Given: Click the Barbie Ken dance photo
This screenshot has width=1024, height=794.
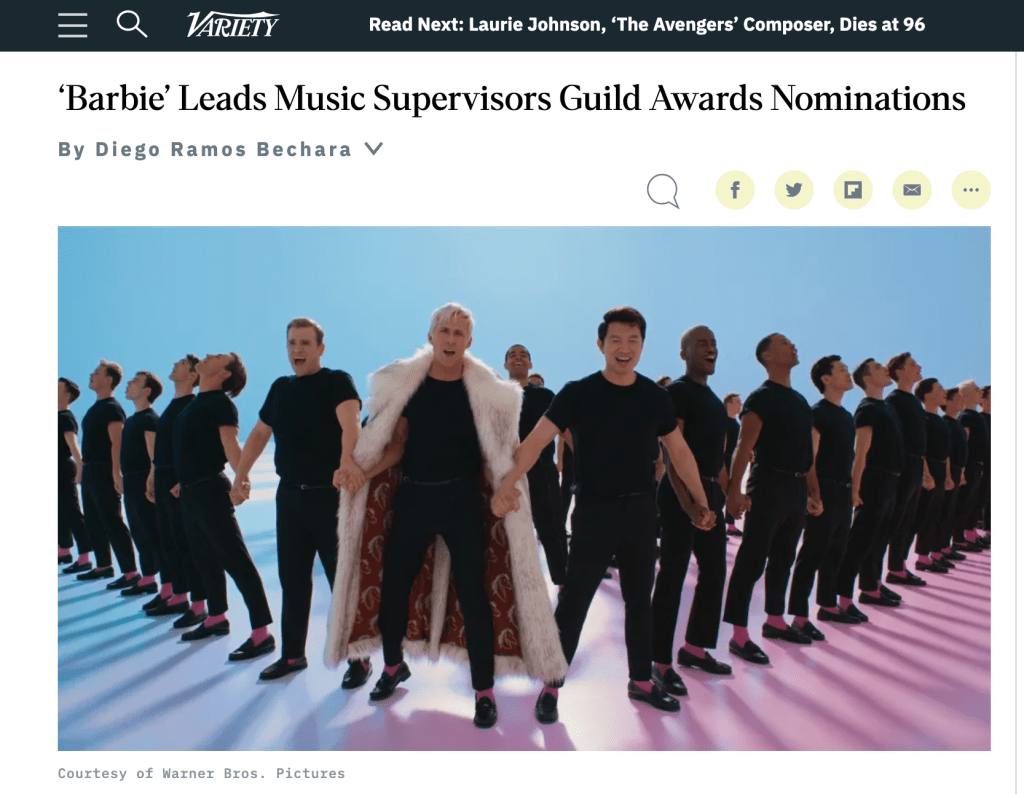Looking at the screenshot, I should click(x=524, y=488).
